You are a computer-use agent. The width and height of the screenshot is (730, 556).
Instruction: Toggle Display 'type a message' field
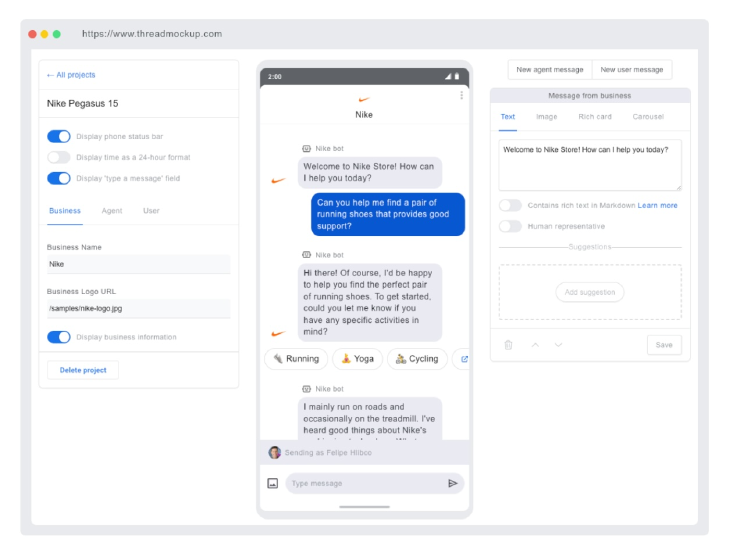pos(59,178)
